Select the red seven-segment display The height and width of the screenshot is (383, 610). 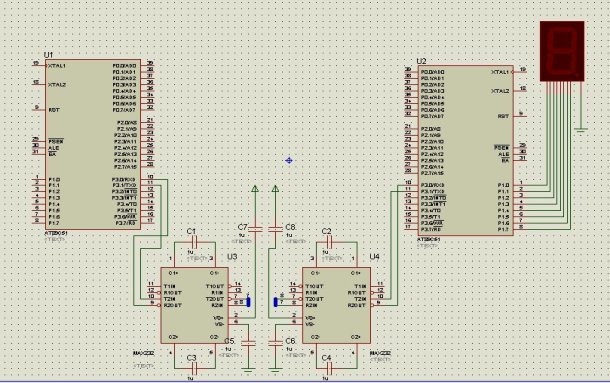click(562, 51)
